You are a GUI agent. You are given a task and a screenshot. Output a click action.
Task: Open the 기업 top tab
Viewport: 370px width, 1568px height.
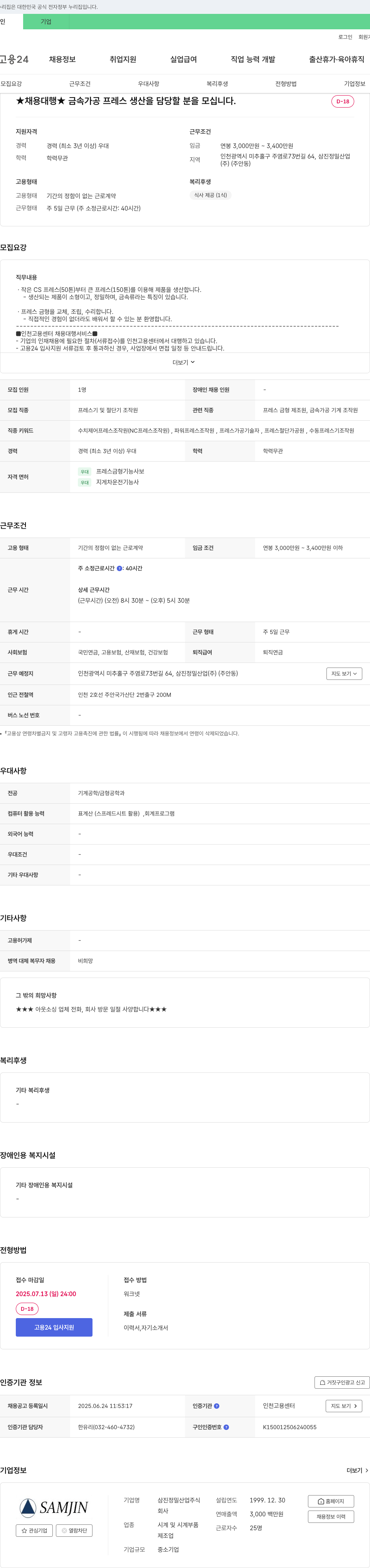[x=46, y=21]
